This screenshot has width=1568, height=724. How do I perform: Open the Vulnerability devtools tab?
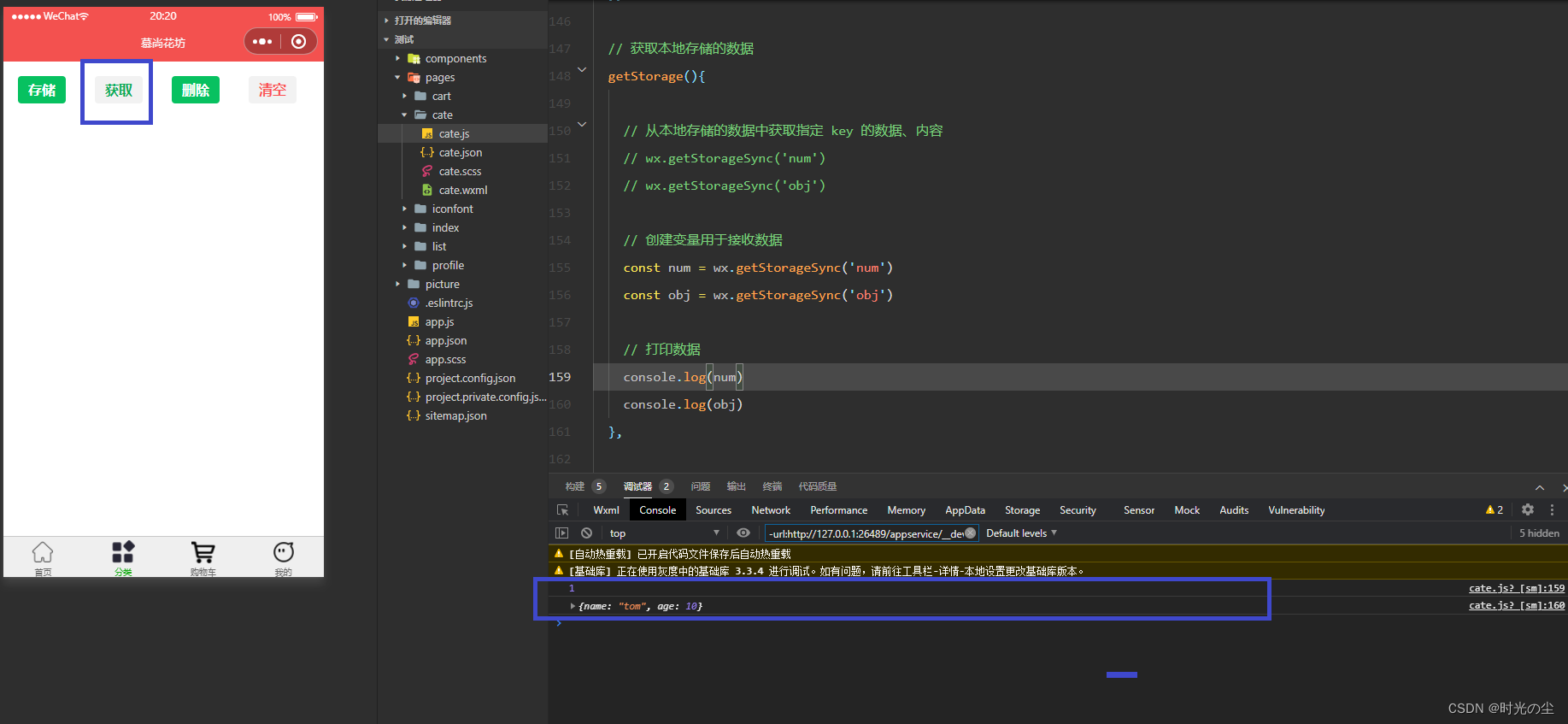click(x=1296, y=510)
